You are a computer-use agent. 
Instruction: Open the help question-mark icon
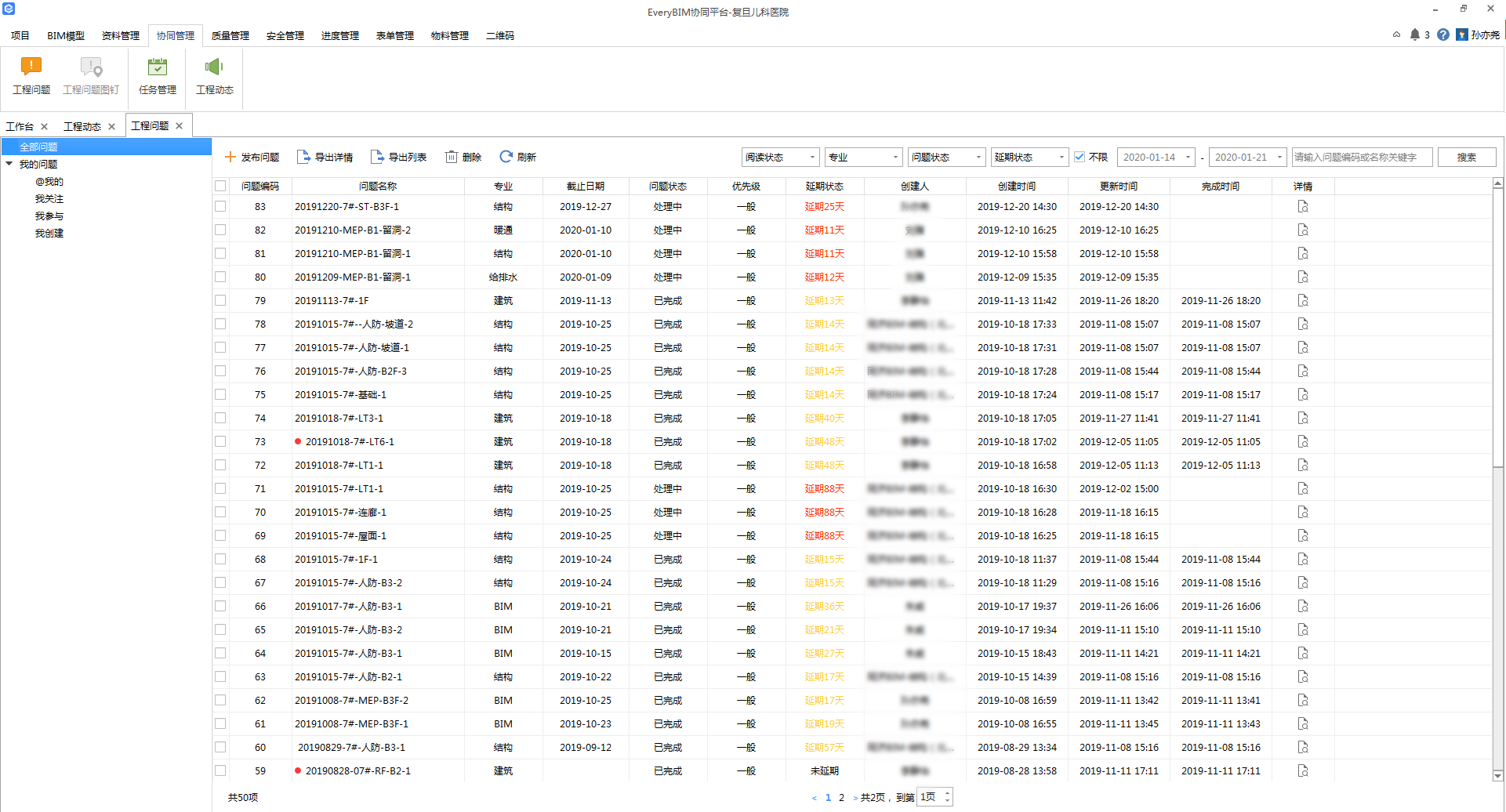point(1443,34)
